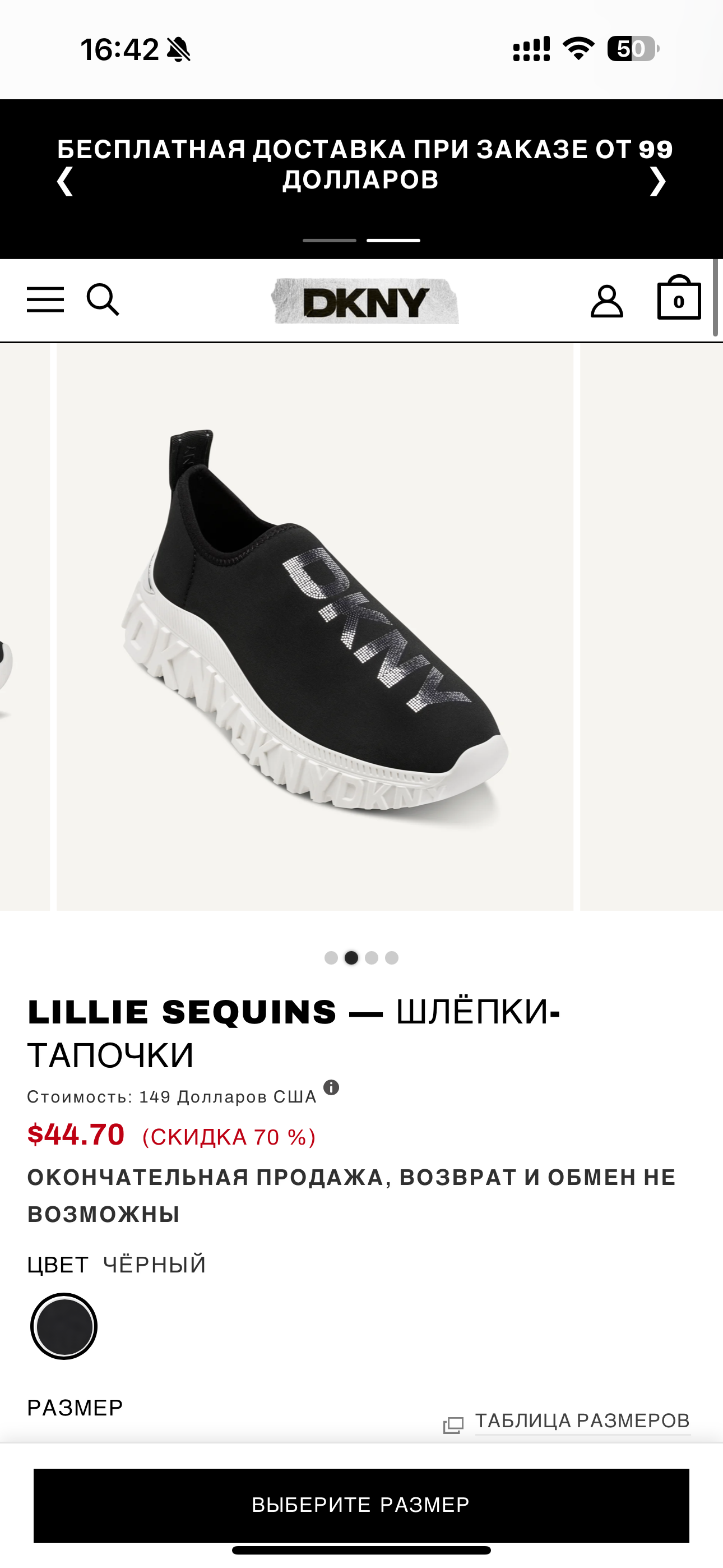The height and width of the screenshot is (1568, 723).
Task: Switch to the first banner slide indicator
Action: [329, 241]
